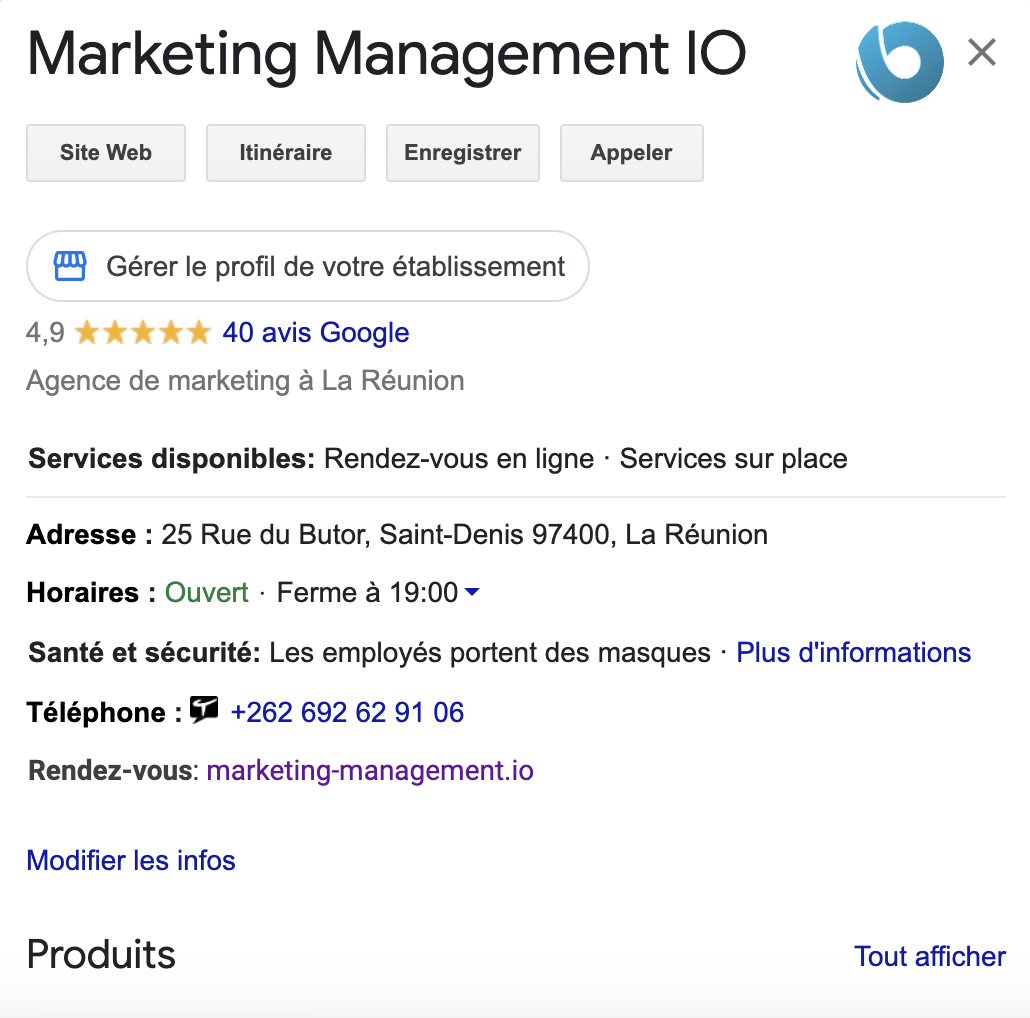Open the 40 avis Google reviews

point(315,332)
